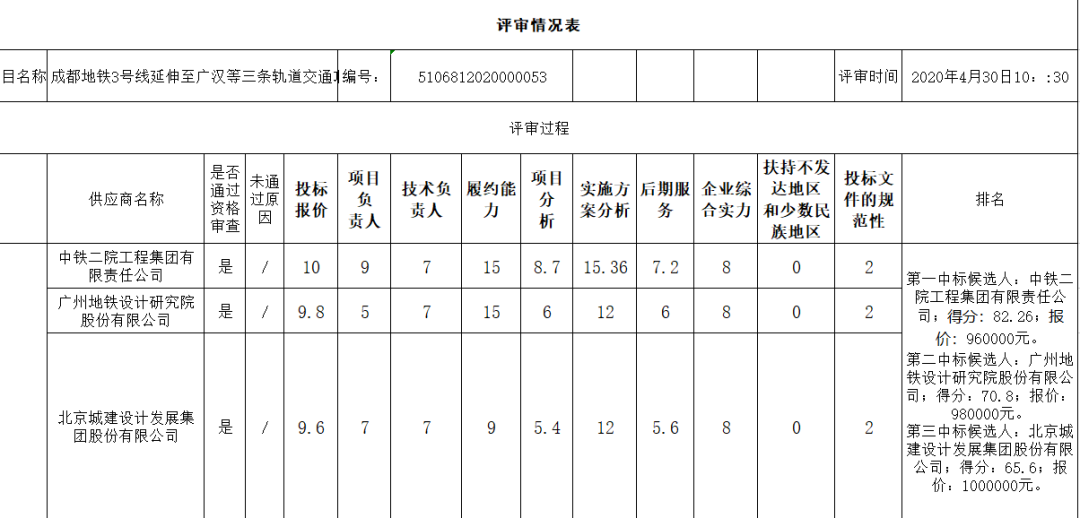Click the 实施方案分析 column header
Image resolution: width=1080 pixels, height=518 pixels.
(x=605, y=199)
